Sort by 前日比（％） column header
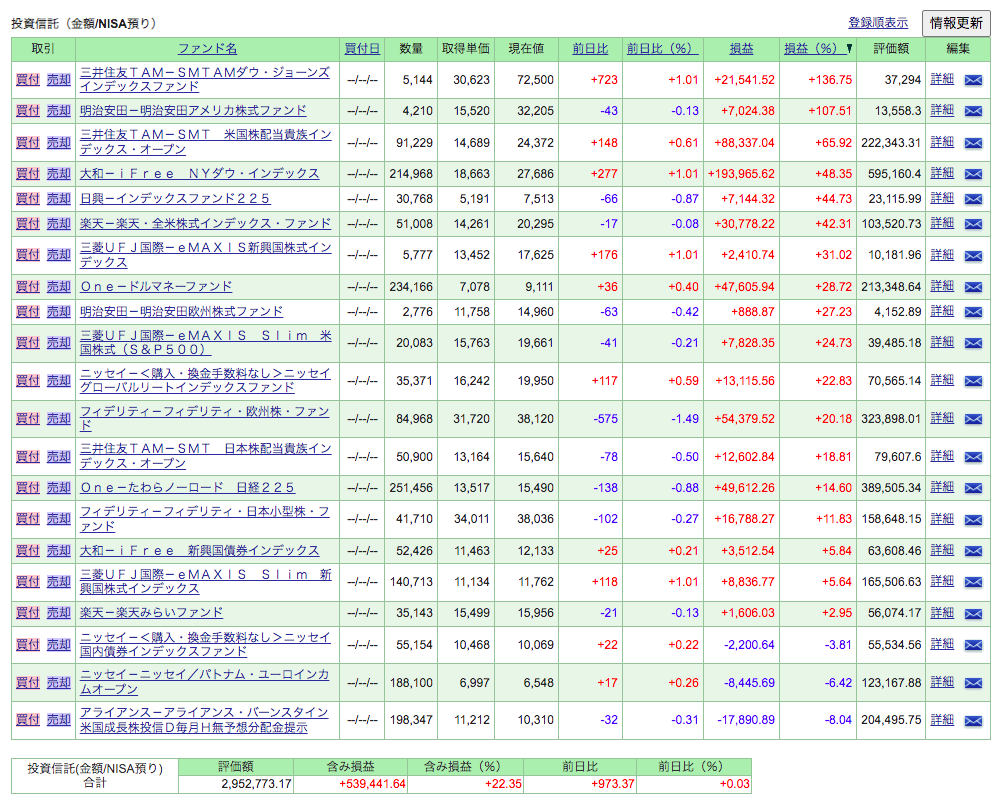 click(662, 49)
